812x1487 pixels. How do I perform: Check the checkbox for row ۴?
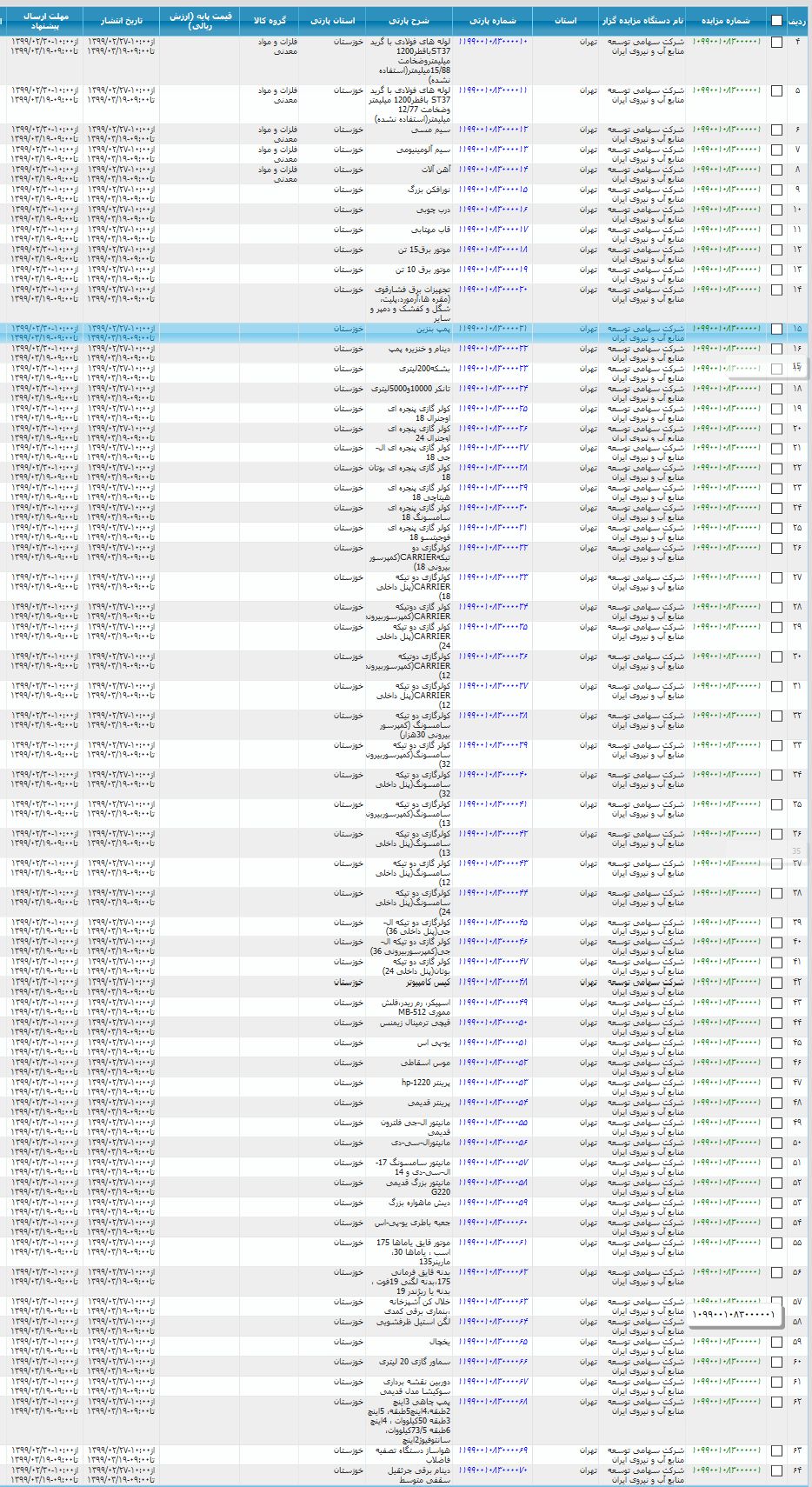pos(776,43)
